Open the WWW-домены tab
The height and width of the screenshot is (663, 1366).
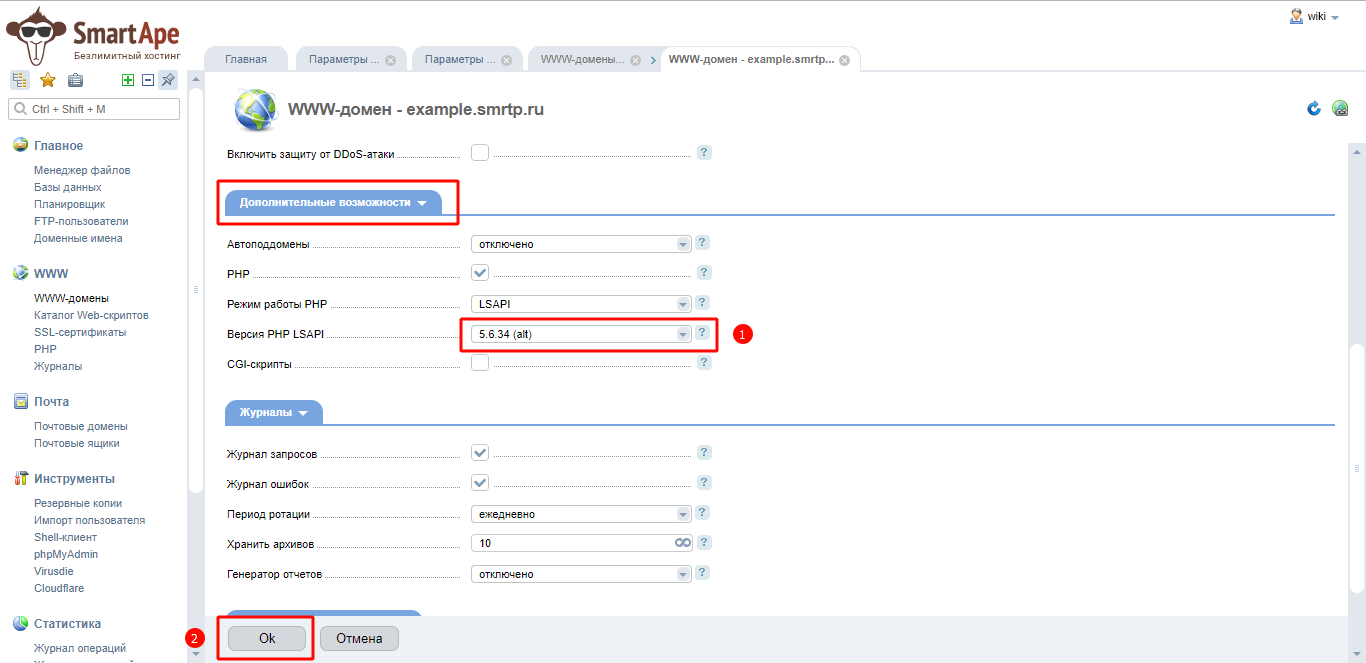coord(582,59)
